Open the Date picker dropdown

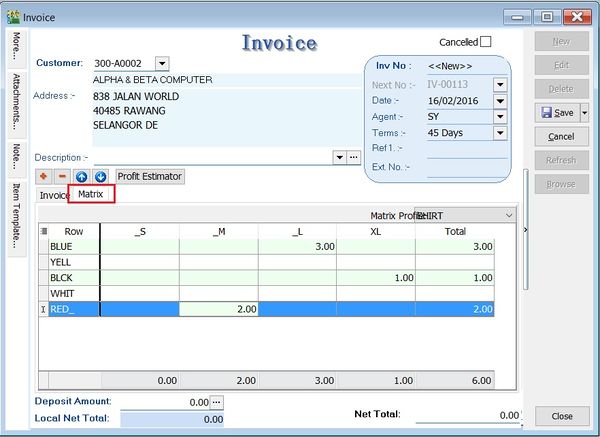point(500,101)
